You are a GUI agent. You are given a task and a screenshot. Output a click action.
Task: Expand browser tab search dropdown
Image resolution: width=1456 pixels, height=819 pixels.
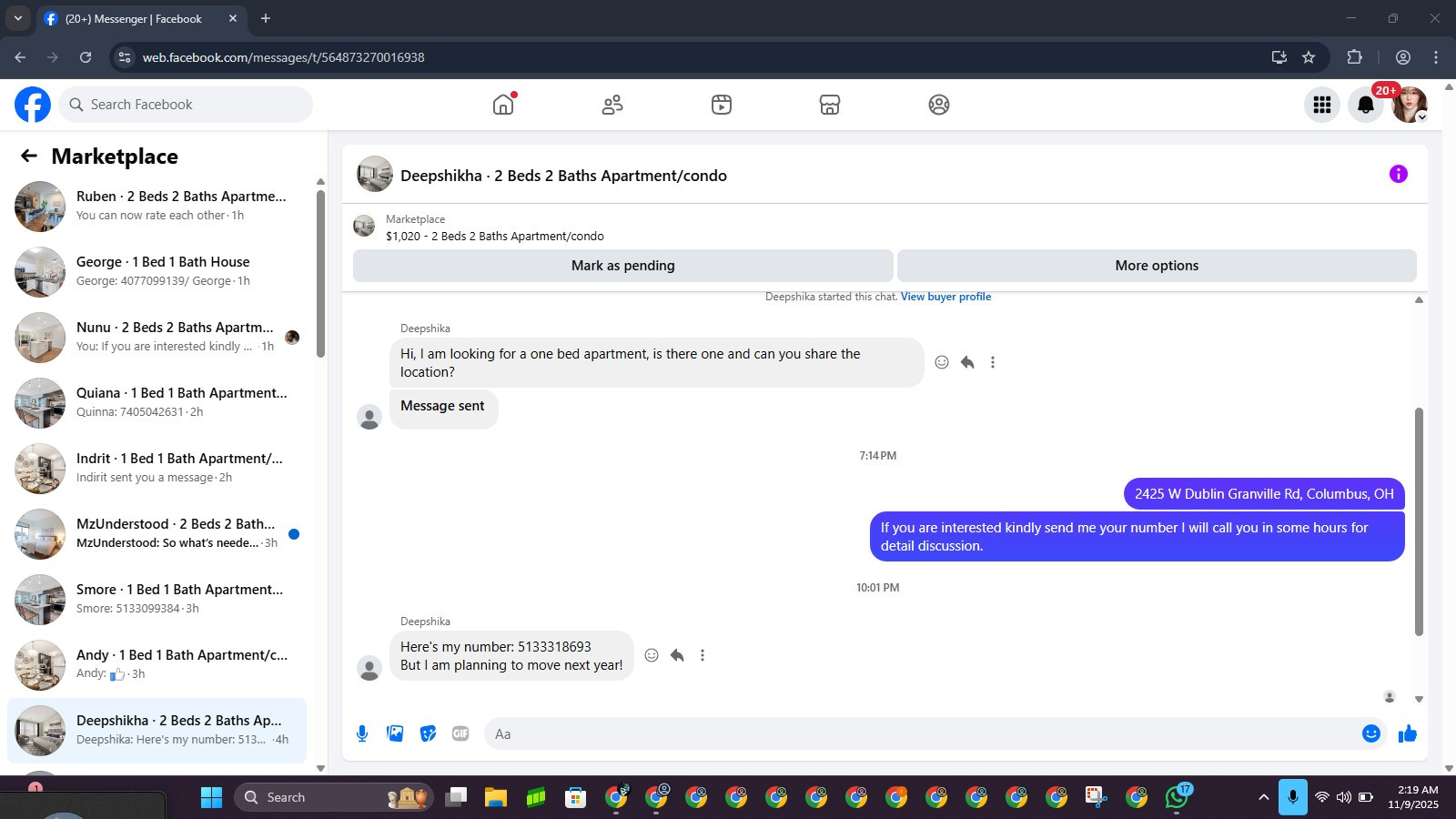pyautogui.click(x=17, y=18)
